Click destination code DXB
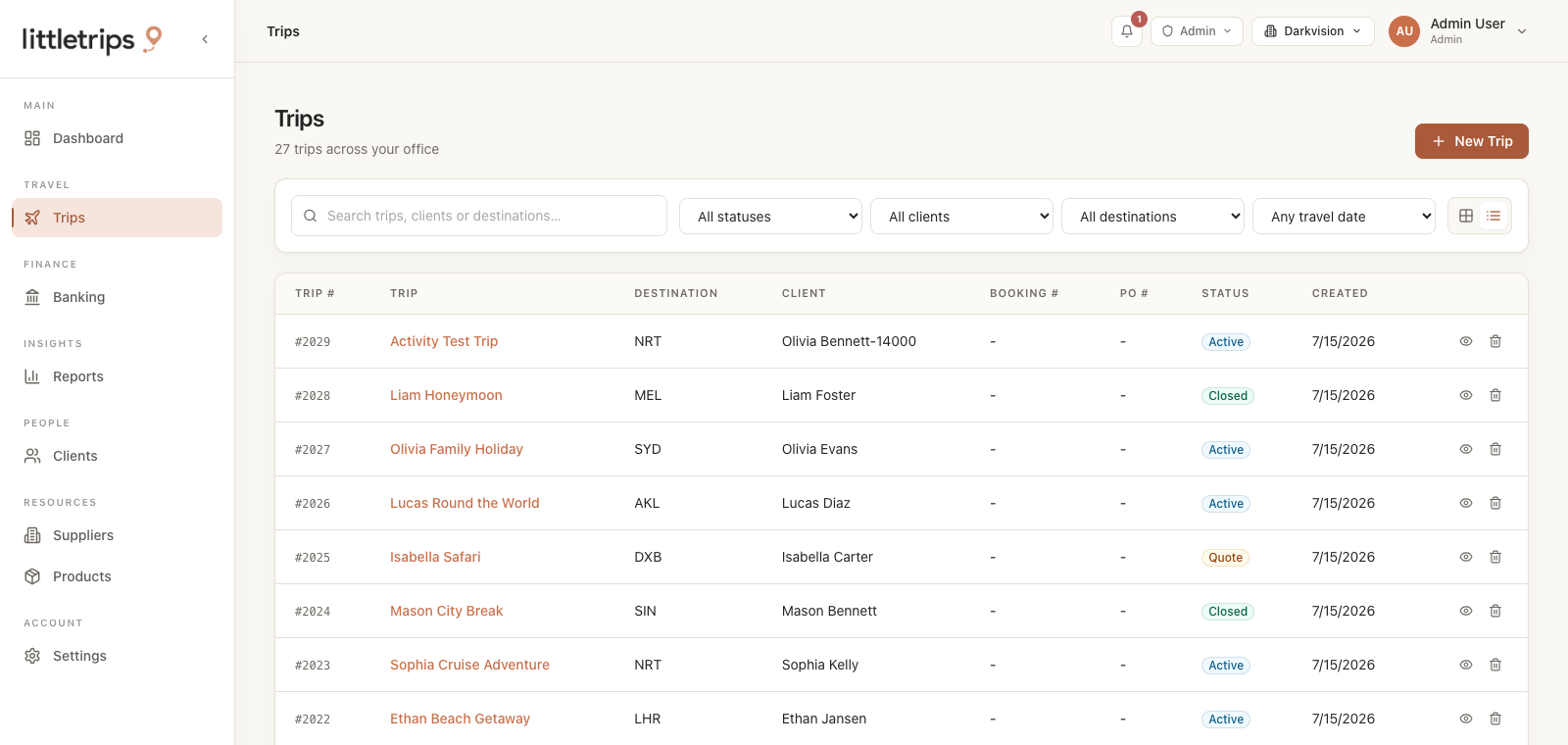The height and width of the screenshot is (745, 1568). (x=648, y=557)
